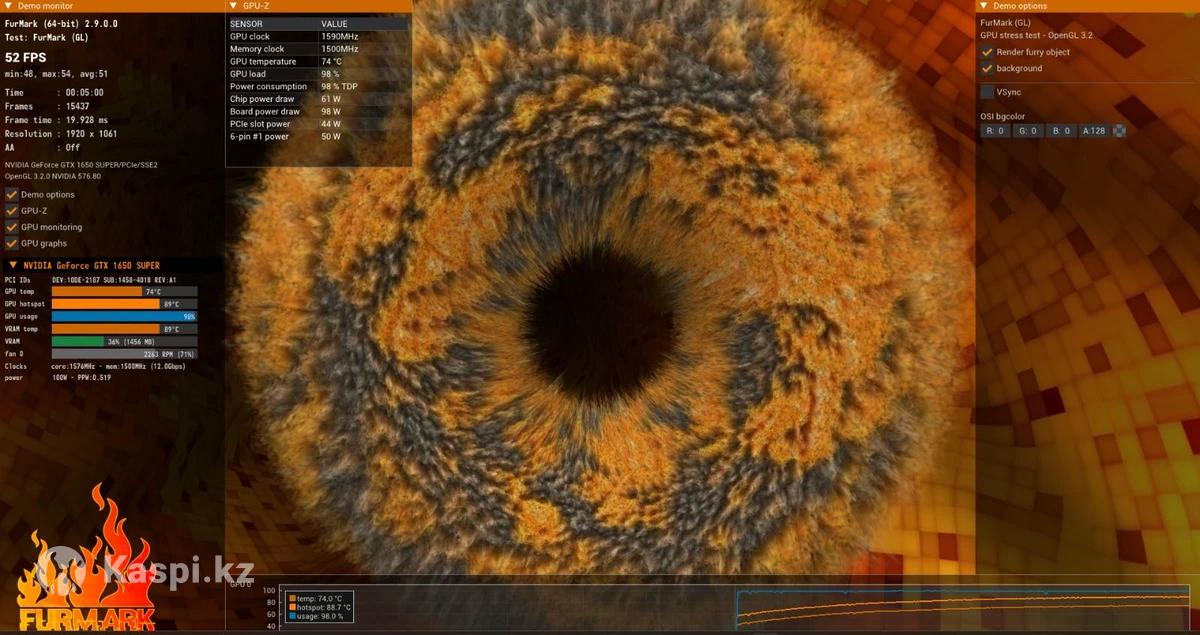Click the blue GPU usage bar
The width and height of the screenshot is (1200, 635).
coord(123,316)
